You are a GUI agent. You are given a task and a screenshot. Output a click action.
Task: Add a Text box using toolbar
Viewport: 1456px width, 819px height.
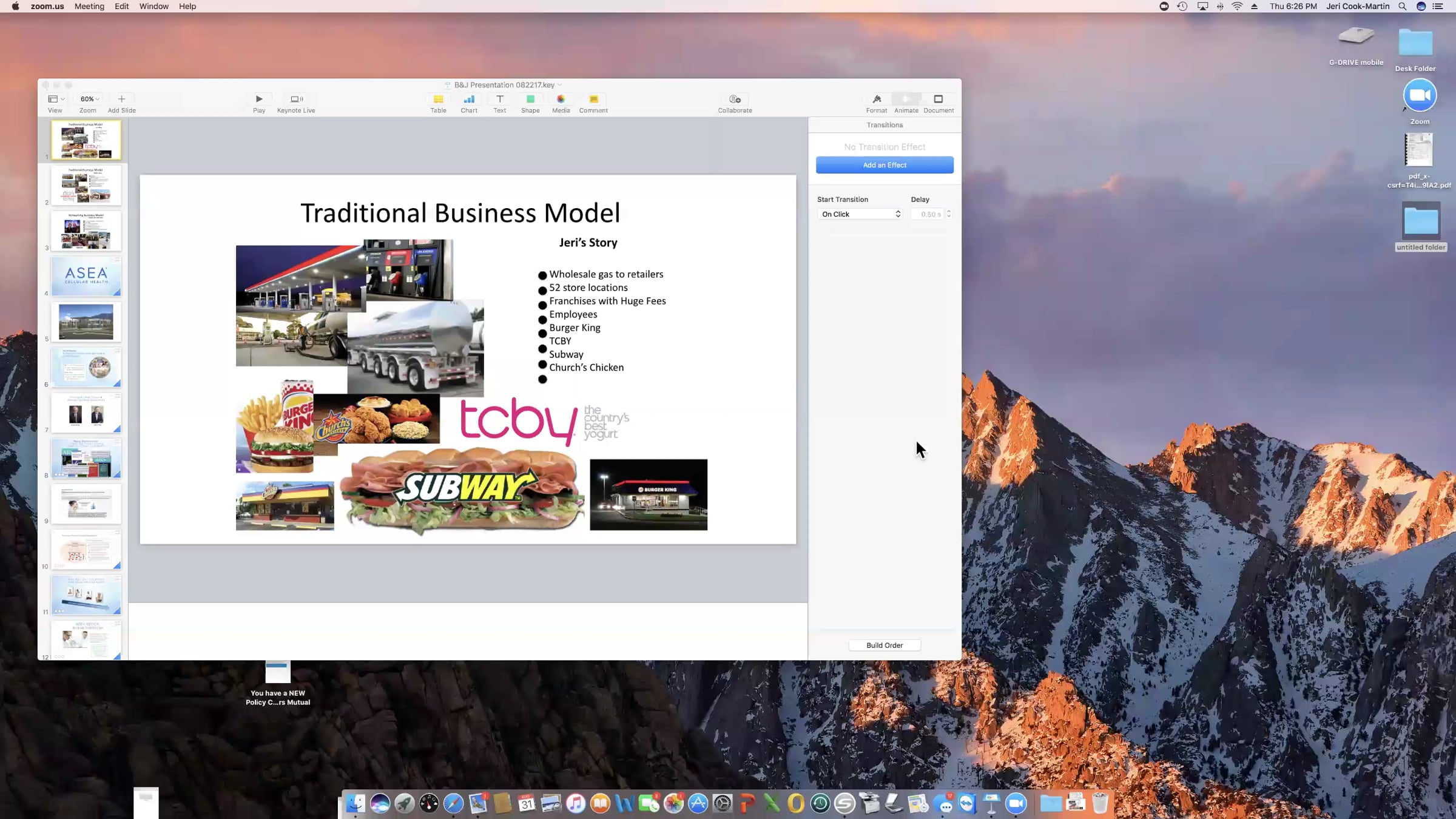[x=500, y=99]
